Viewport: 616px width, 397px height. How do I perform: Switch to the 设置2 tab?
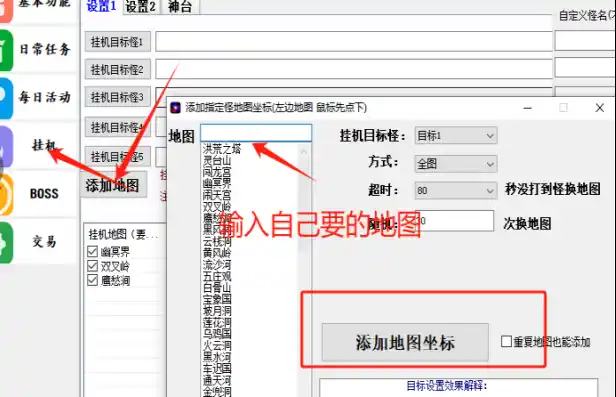click(x=141, y=6)
